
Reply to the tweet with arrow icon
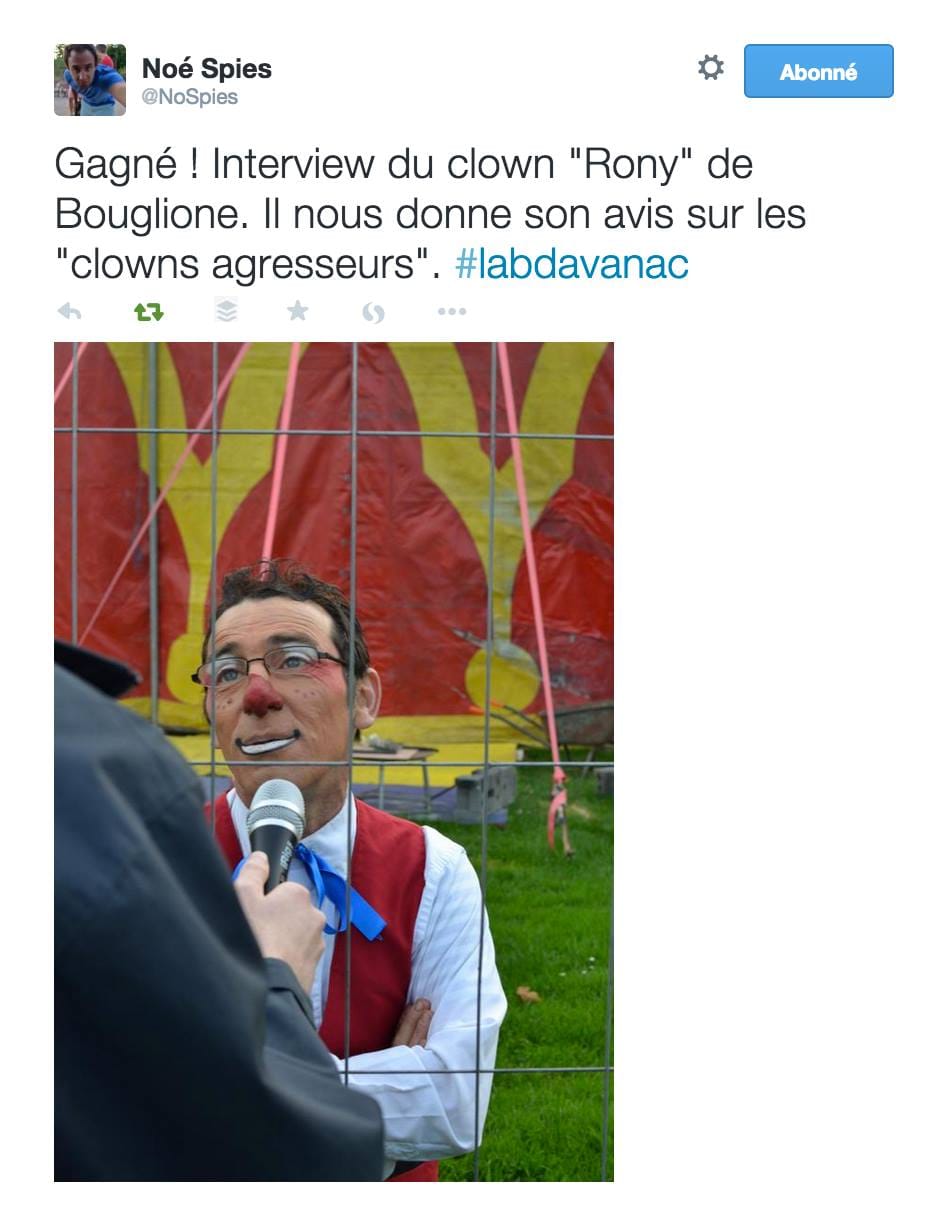point(69,312)
